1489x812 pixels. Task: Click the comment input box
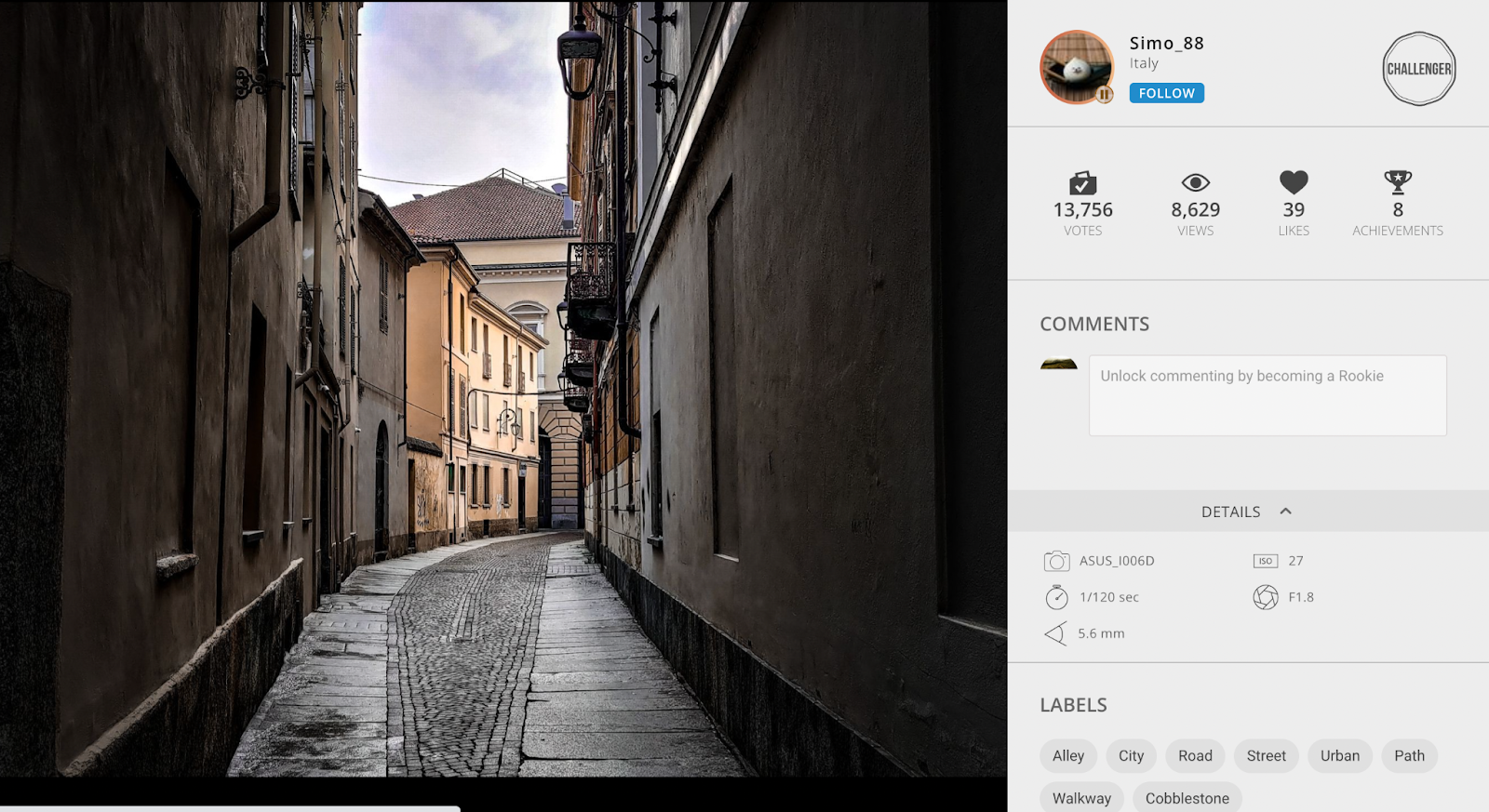(1268, 395)
